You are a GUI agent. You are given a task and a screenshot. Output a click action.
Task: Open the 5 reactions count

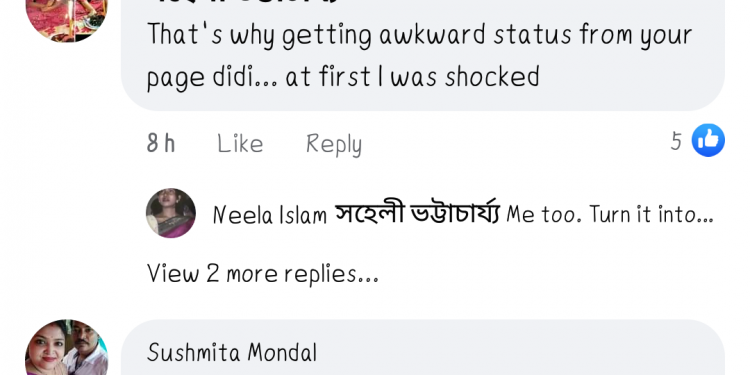point(676,141)
